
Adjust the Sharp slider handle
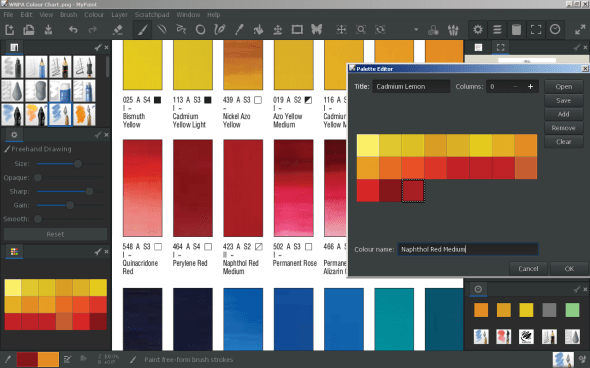pyautogui.click(x=89, y=191)
